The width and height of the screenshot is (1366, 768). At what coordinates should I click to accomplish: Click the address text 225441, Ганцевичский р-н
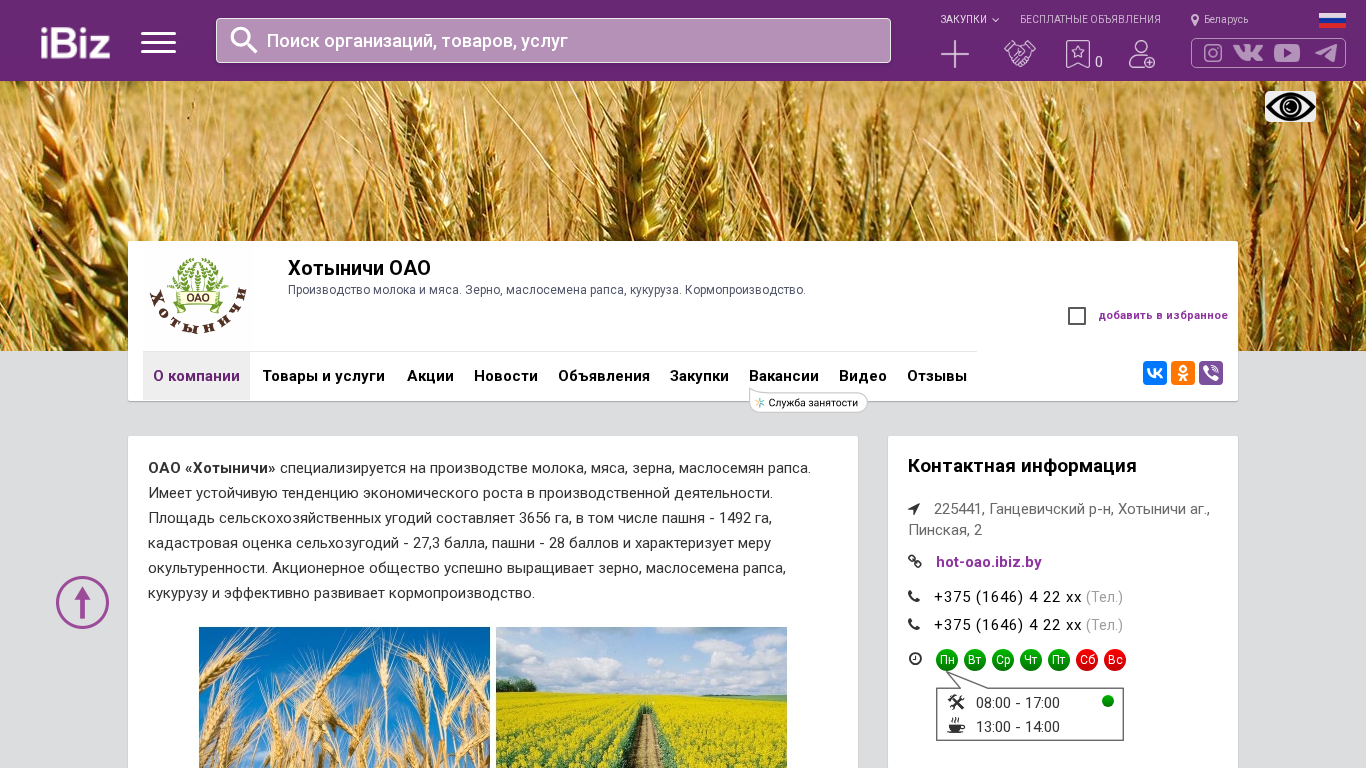tap(1059, 519)
